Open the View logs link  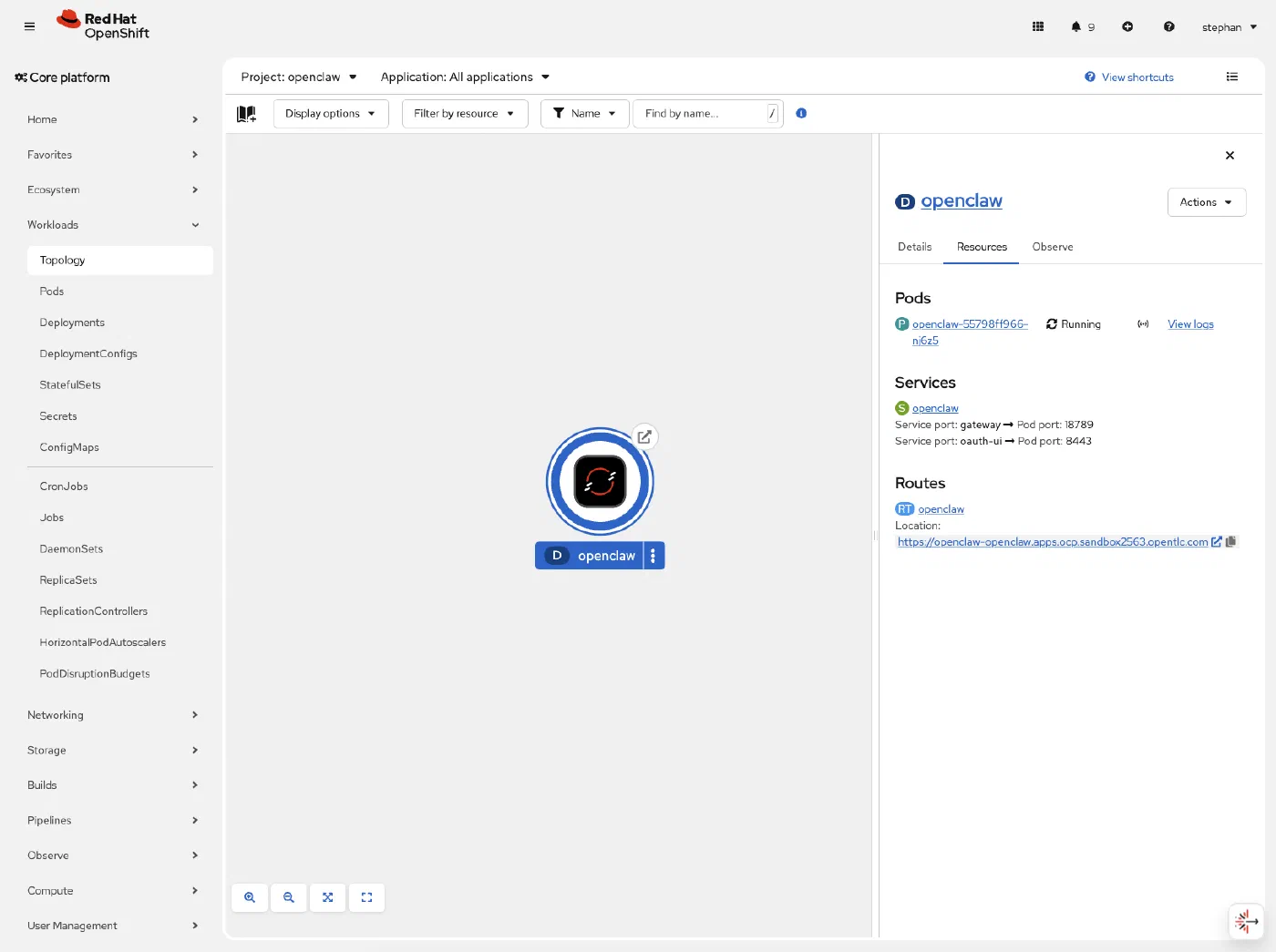pos(1190,324)
